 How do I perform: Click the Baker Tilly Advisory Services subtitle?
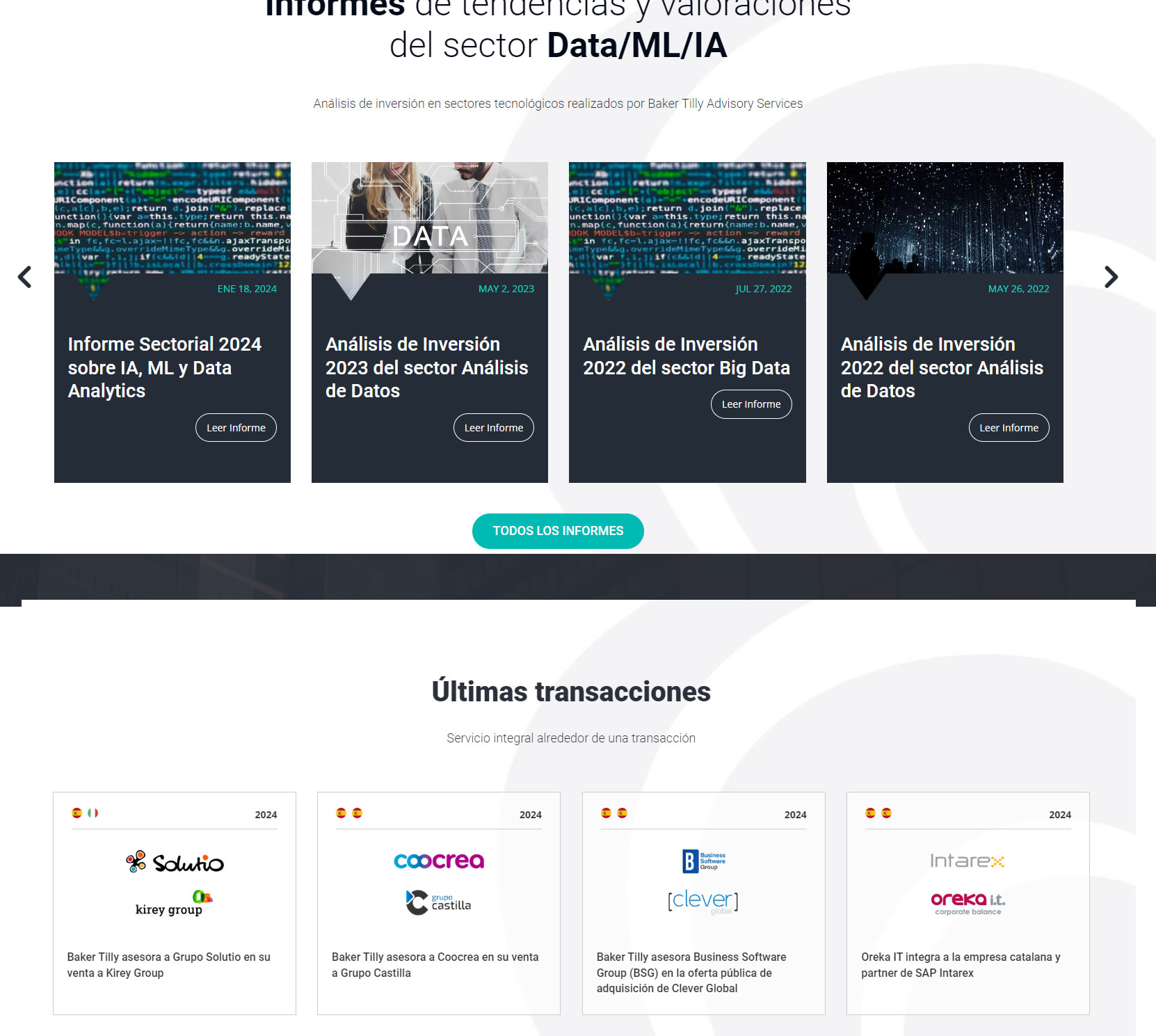click(558, 104)
